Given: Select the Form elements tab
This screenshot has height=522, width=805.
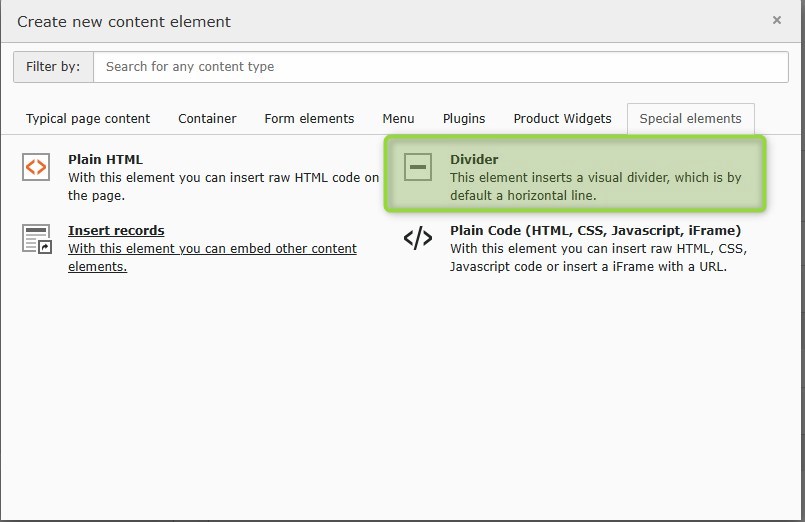Looking at the screenshot, I should click(309, 118).
